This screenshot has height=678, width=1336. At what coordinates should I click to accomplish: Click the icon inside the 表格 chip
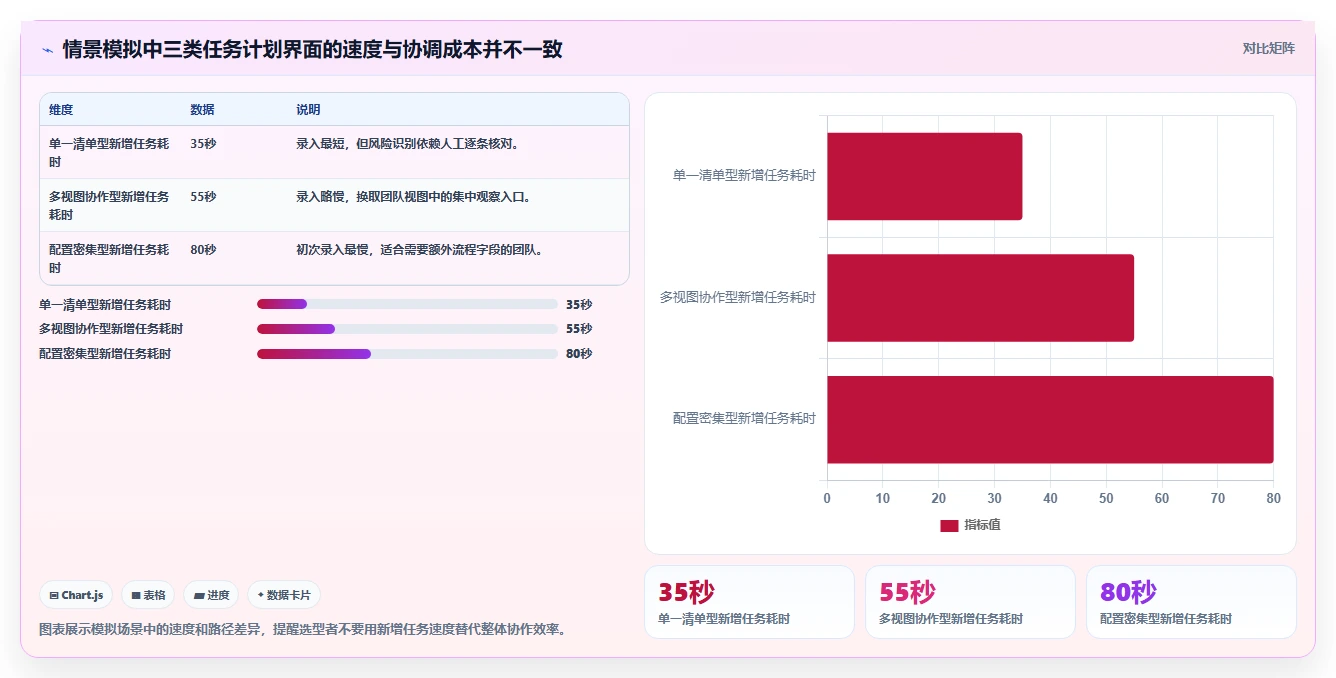pyautogui.click(x=136, y=595)
